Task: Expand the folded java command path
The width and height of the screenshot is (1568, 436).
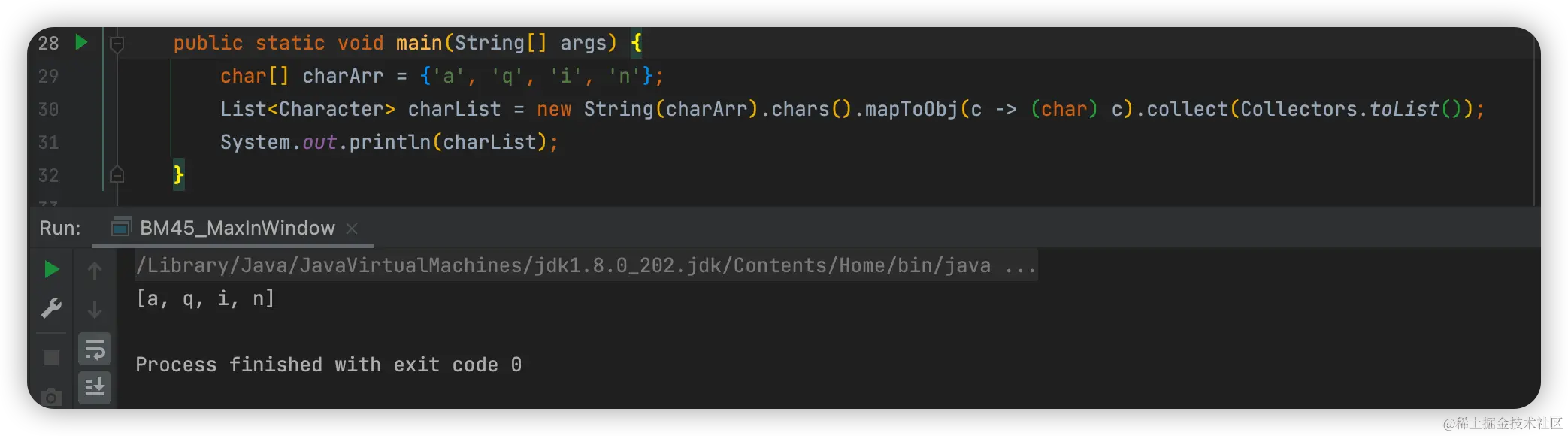Action: [x=1020, y=266]
